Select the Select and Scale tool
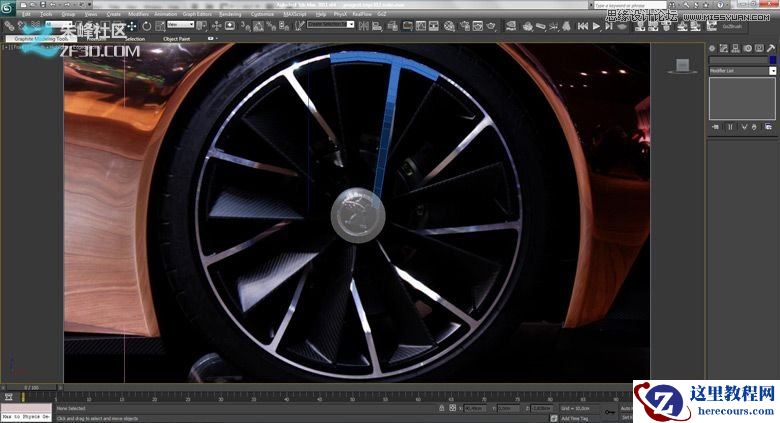Image resolution: width=780 pixels, height=423 pixels. coord(160,26)
